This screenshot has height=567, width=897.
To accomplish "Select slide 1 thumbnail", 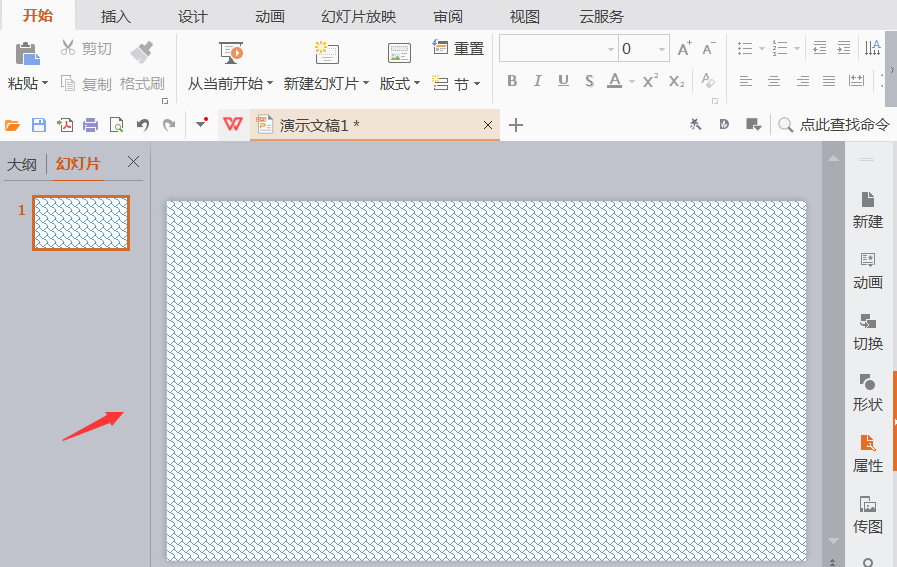I will point(81,223).
